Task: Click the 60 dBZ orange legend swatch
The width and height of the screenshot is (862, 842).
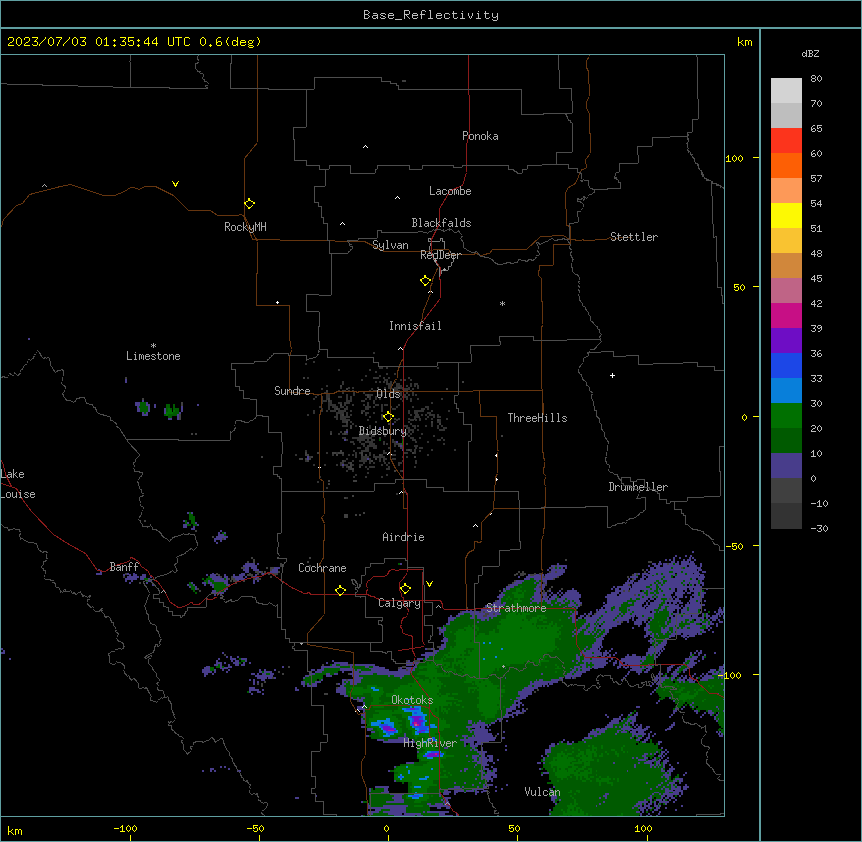Action: point(786,165)
